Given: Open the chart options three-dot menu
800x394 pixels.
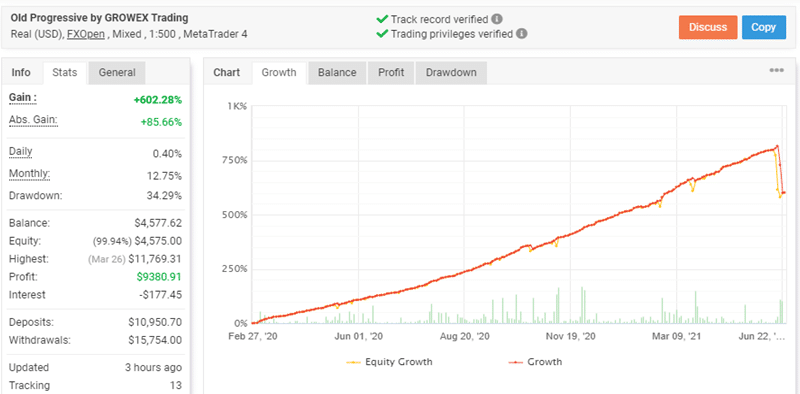Looking at the screenshot, I should click(x=777, y=70).
